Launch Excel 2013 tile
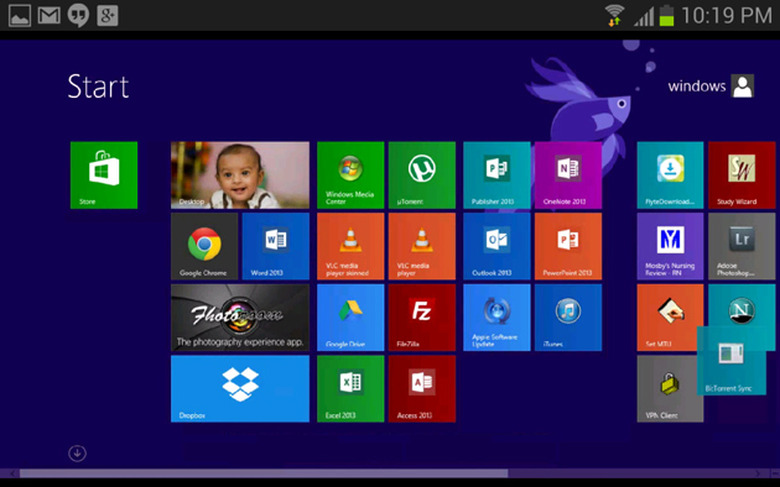This screenshot has height=487, width=780. click(351, 389)
